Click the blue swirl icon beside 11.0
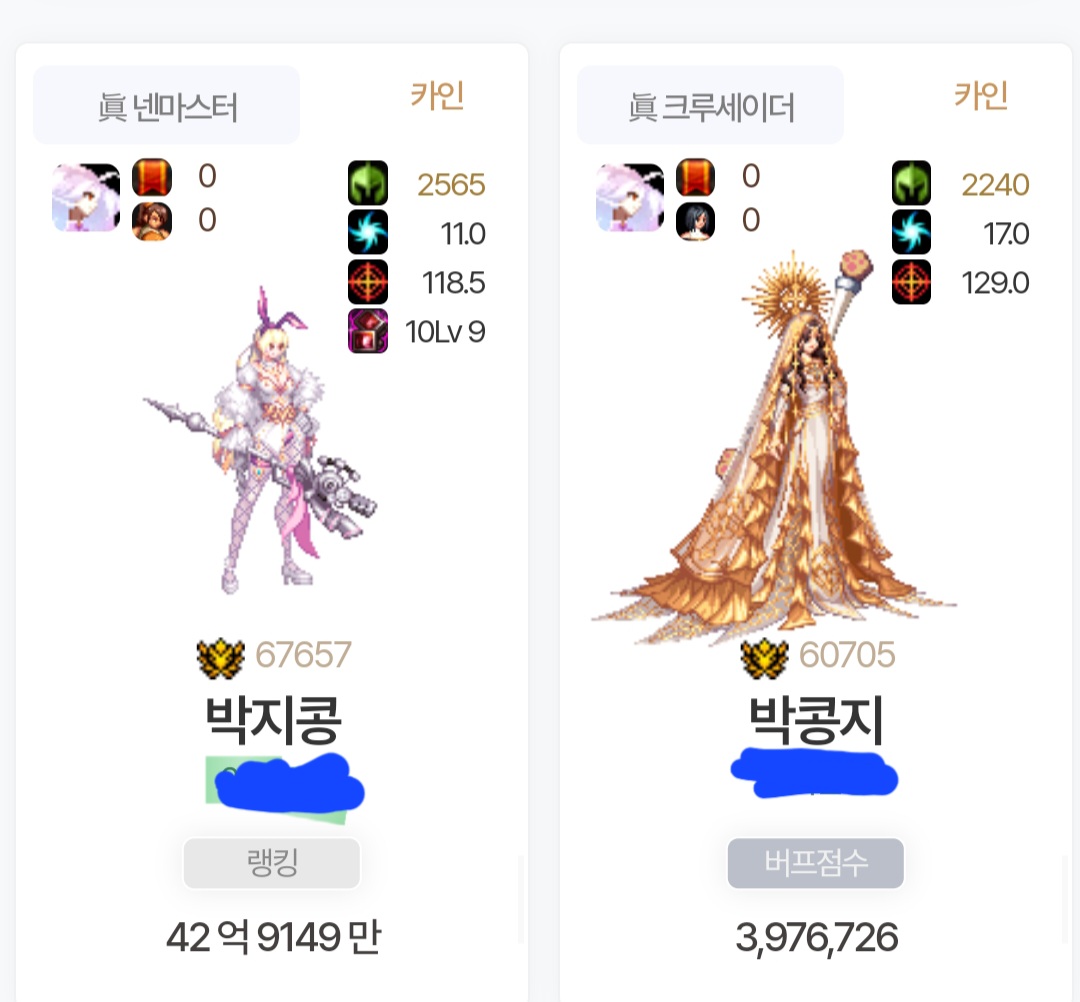The width and height of the screenshot is (1080, 1002). (368, 233)
